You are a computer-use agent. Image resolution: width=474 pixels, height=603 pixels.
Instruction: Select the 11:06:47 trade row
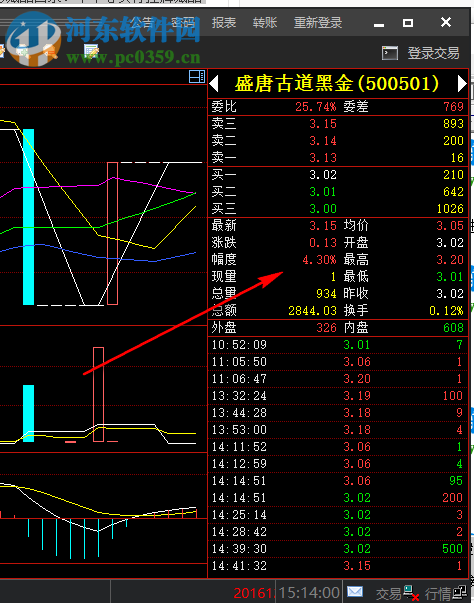click(338, 379)
